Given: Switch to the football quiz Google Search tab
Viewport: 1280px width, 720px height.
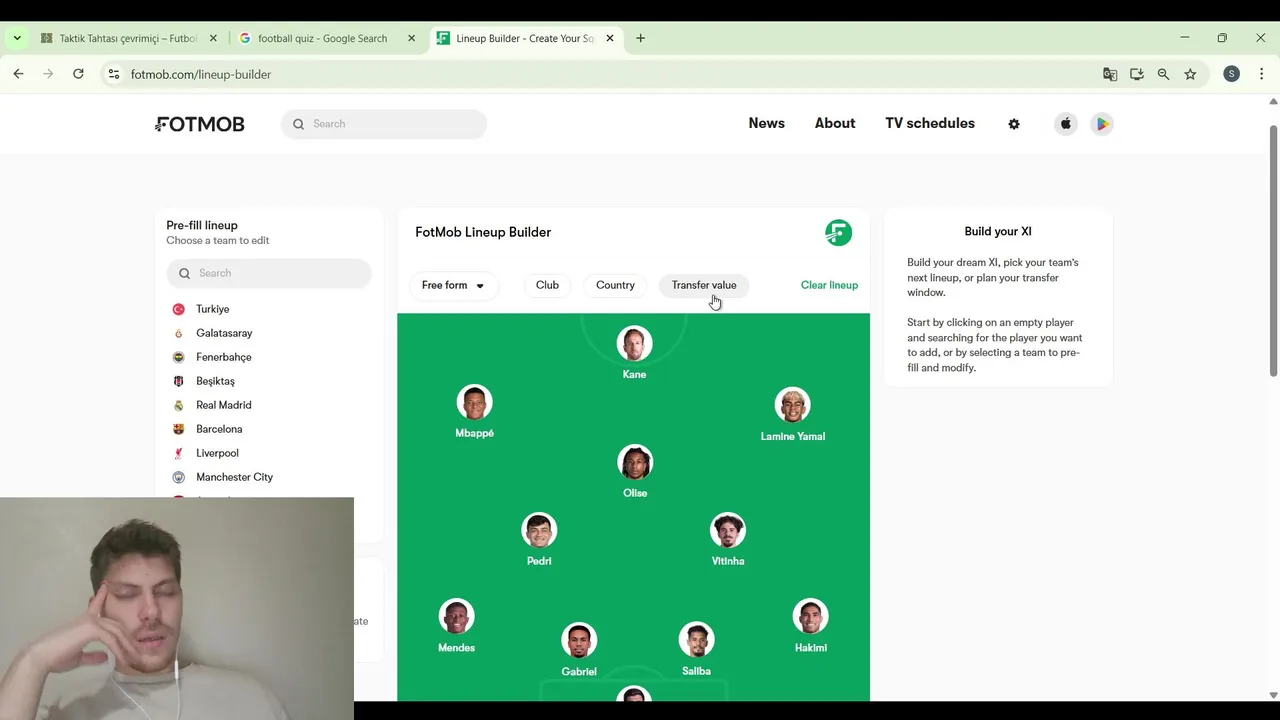Looking at the screenshot, I should [x=322, y=38].
